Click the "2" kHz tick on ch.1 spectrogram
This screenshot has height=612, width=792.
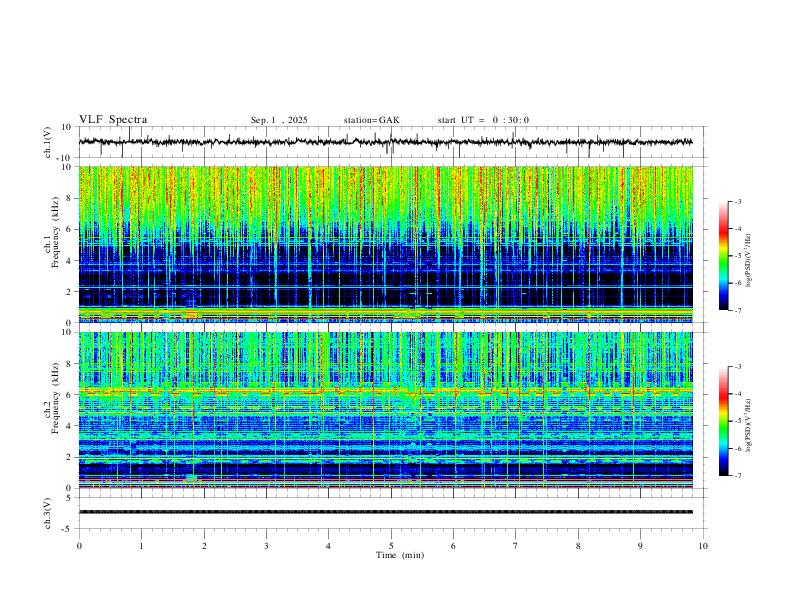coord(69,291)
